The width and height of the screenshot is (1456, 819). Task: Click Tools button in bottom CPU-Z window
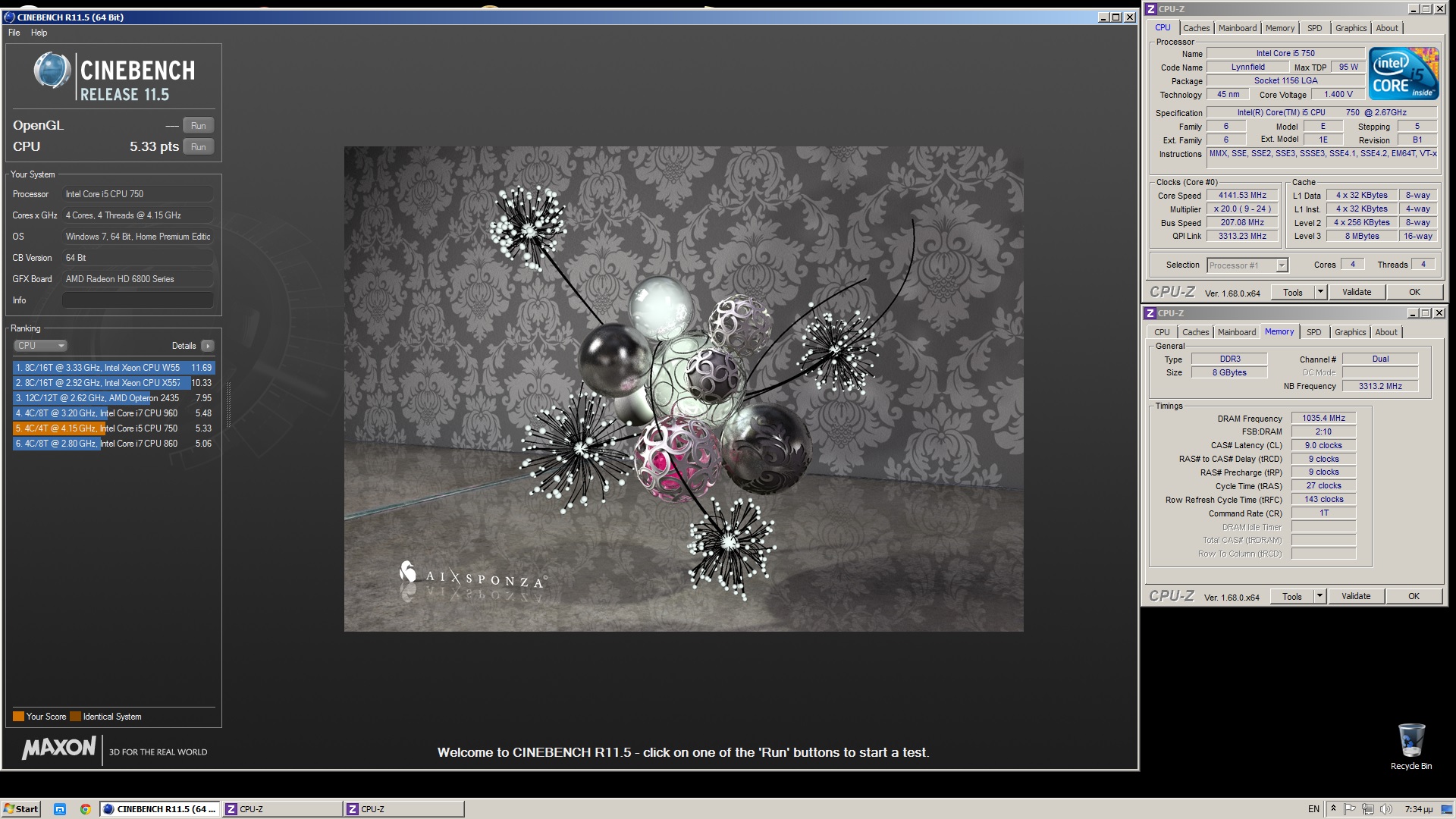[1292, 597]
